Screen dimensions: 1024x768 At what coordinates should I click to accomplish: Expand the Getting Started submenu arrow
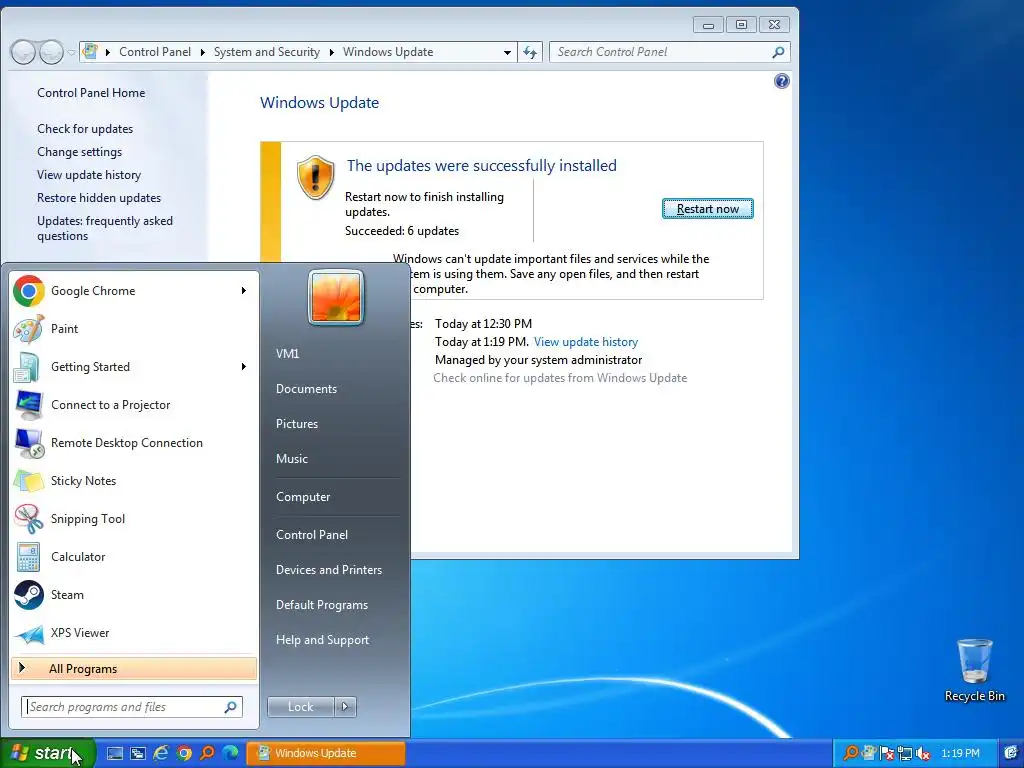(244, 366)
